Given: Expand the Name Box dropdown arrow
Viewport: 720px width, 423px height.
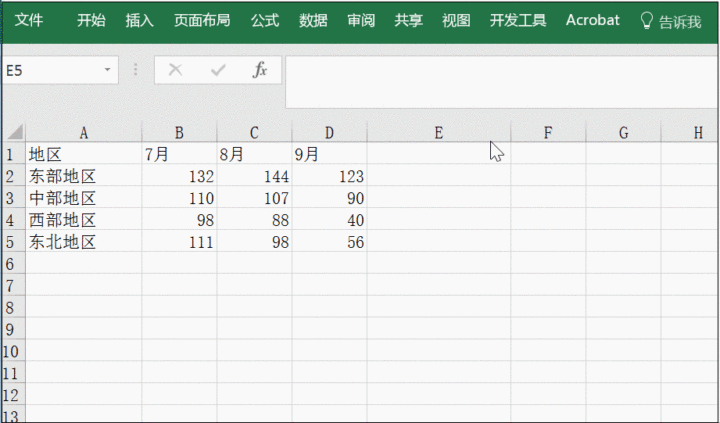Looking at the screenshot, I should point(107,70).
